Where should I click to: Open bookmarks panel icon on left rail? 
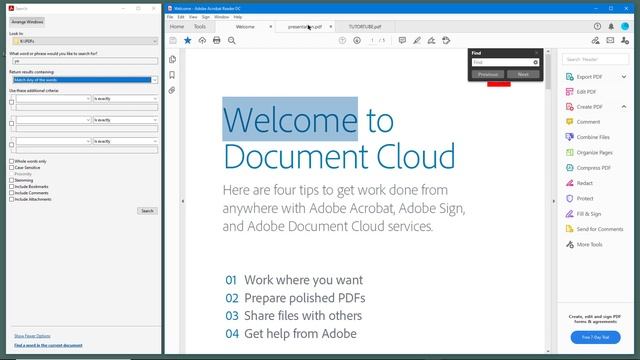[x=172, y=75]
